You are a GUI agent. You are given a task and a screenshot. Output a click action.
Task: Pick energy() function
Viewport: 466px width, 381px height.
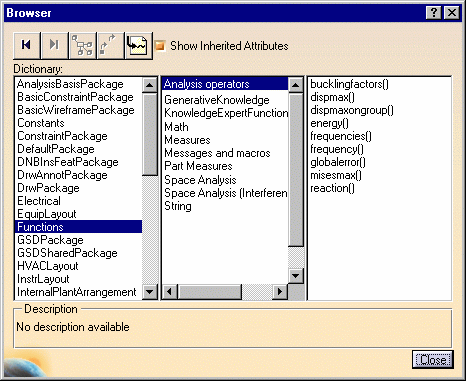[329, 123]
